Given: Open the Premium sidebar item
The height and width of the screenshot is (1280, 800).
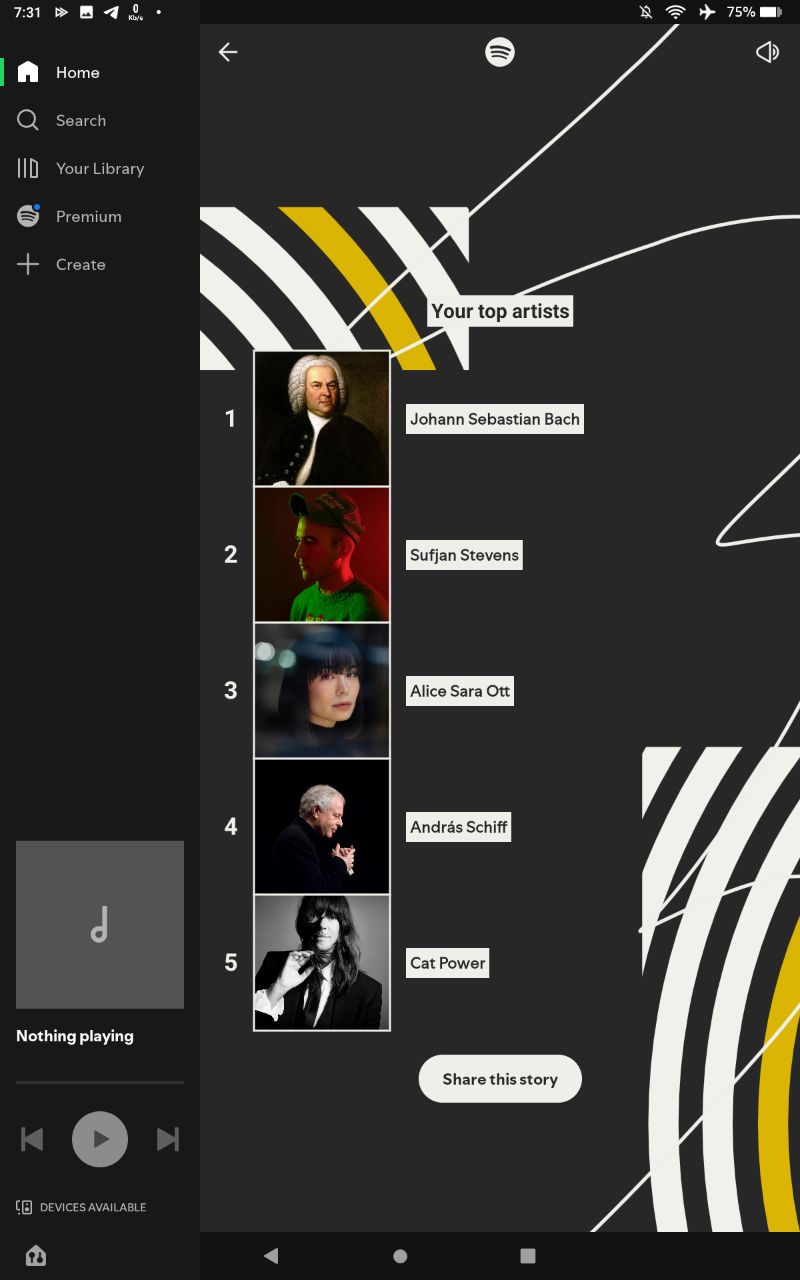Looking at the screenshot, I should [x=100, y=216].
